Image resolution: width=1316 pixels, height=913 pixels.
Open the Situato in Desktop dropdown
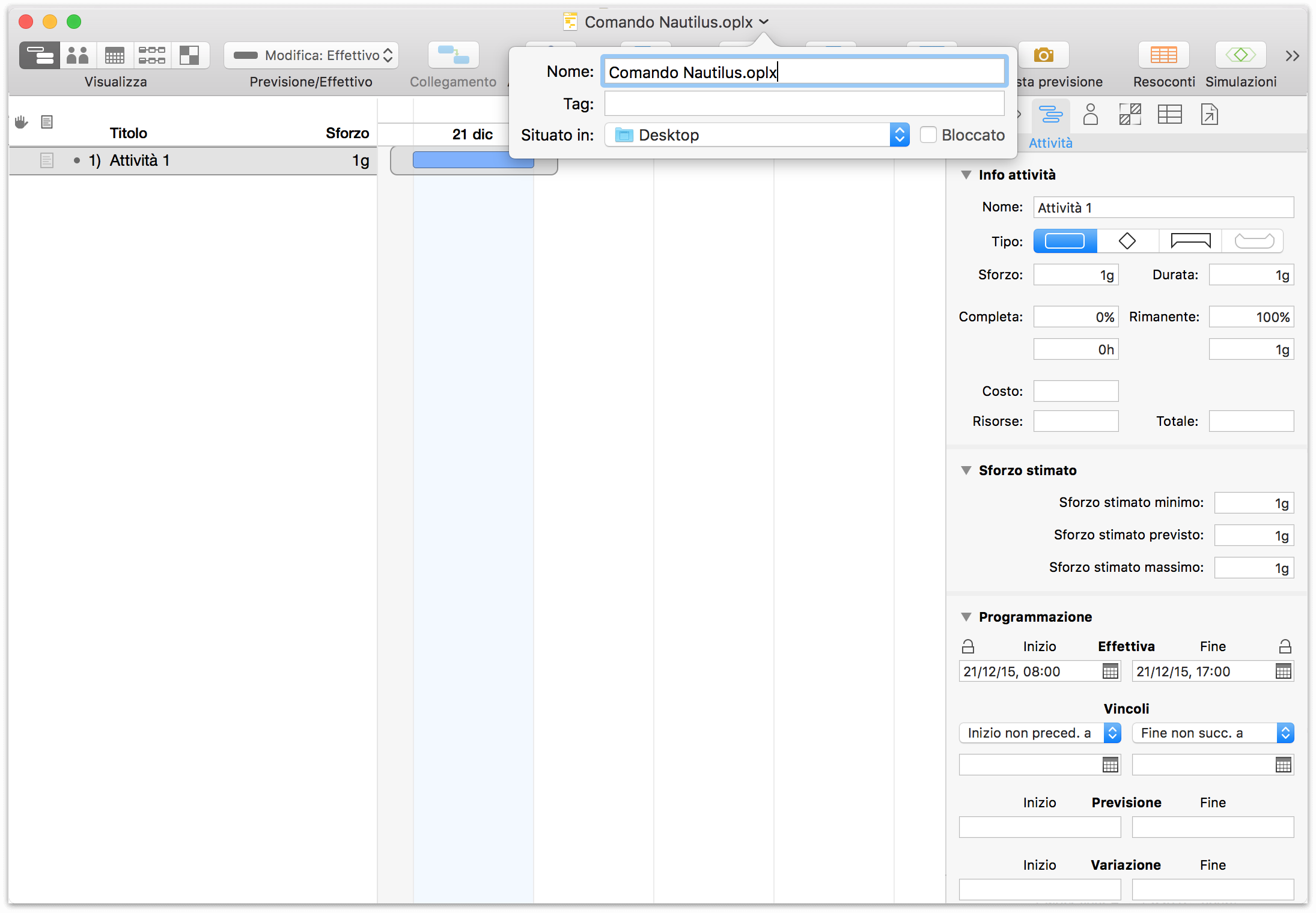point(900,135)
